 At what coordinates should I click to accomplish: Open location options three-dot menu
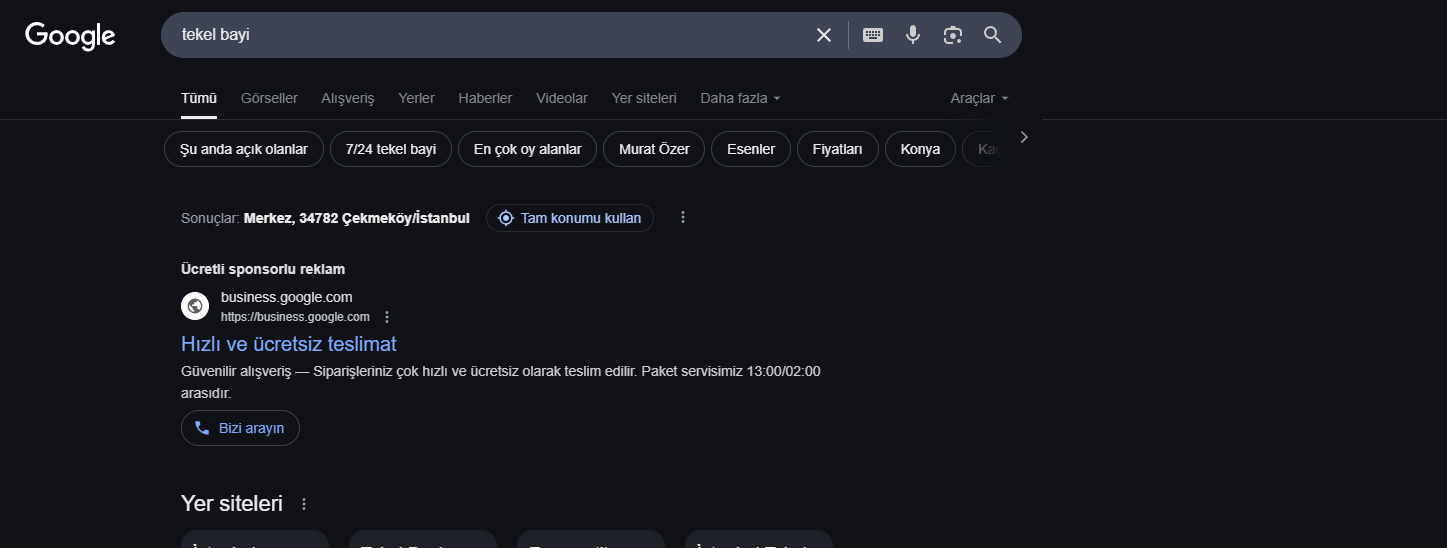tap(683, 217)
